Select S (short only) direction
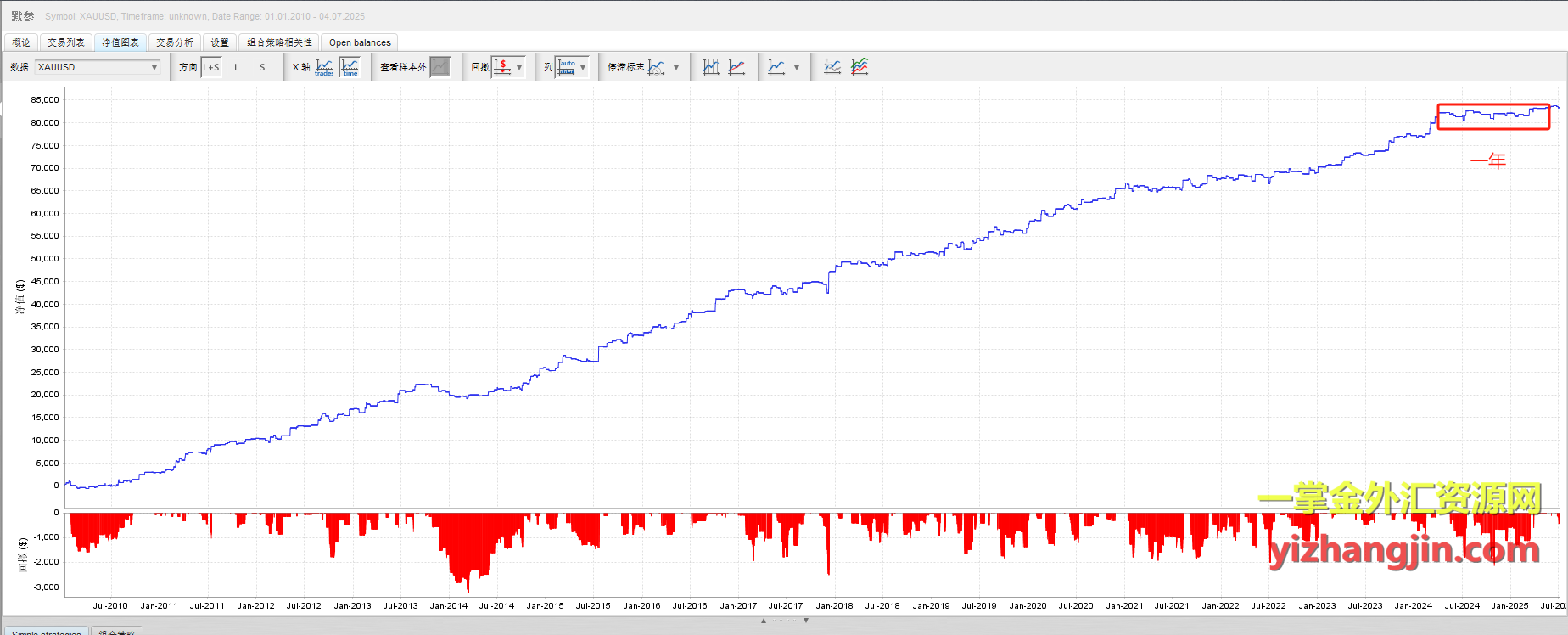The image size is (1568, 635). [x=262, y=67]
